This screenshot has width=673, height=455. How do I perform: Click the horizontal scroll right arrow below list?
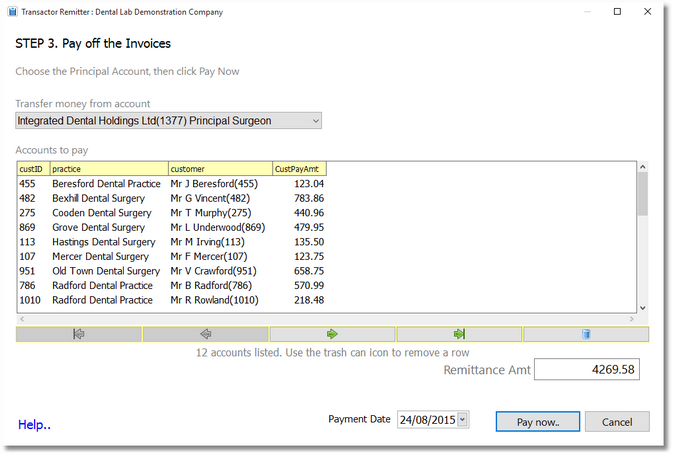631,319
